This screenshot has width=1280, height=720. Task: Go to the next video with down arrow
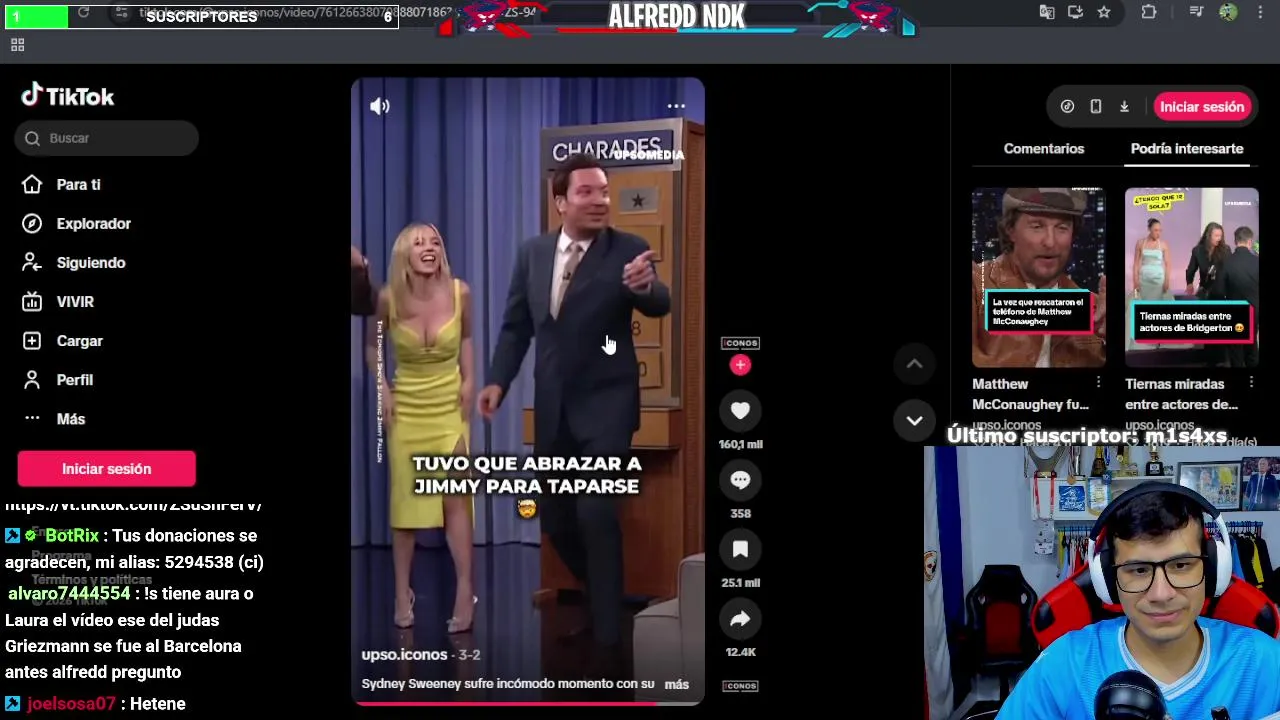[914, 421]
